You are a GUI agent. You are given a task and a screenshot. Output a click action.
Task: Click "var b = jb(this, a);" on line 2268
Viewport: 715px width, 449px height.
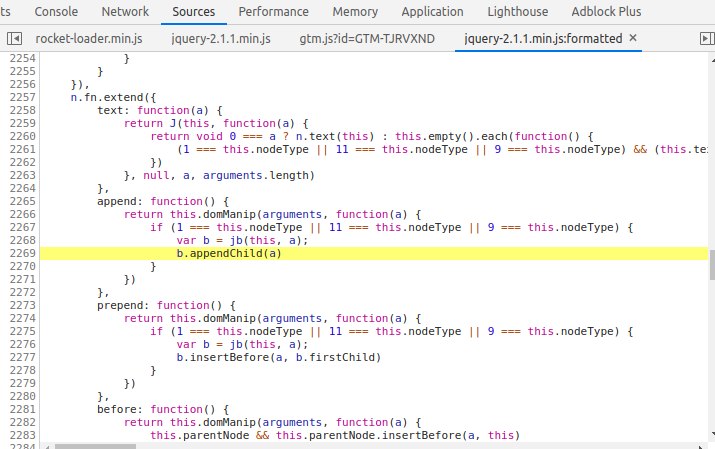[x=242, y=240]
